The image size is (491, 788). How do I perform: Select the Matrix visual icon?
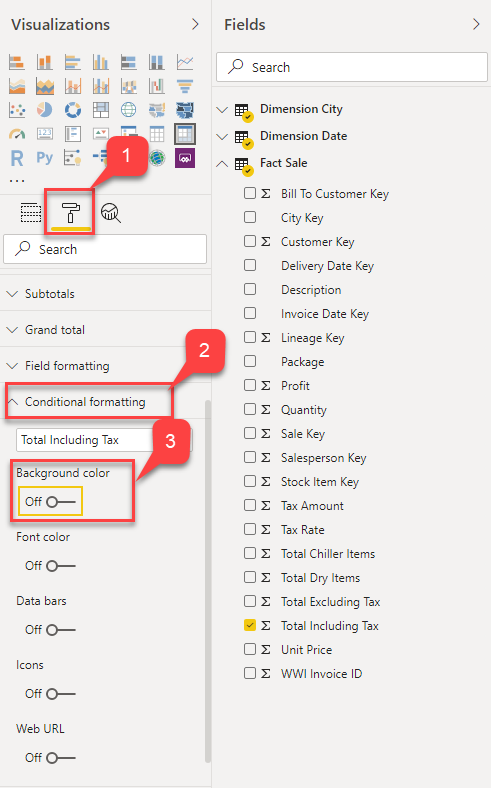(184, 134)
